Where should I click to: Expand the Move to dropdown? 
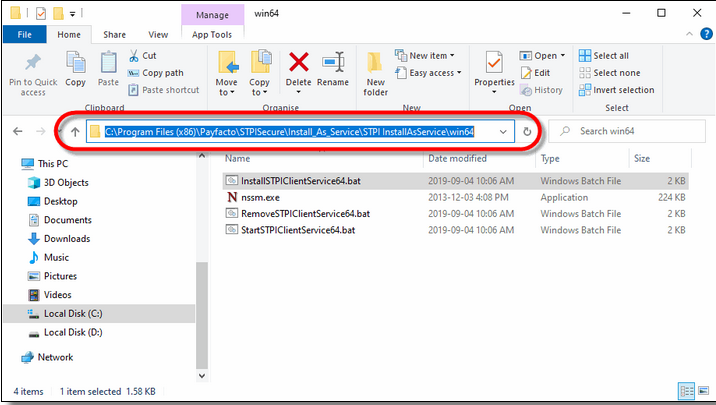coord(227,93)
